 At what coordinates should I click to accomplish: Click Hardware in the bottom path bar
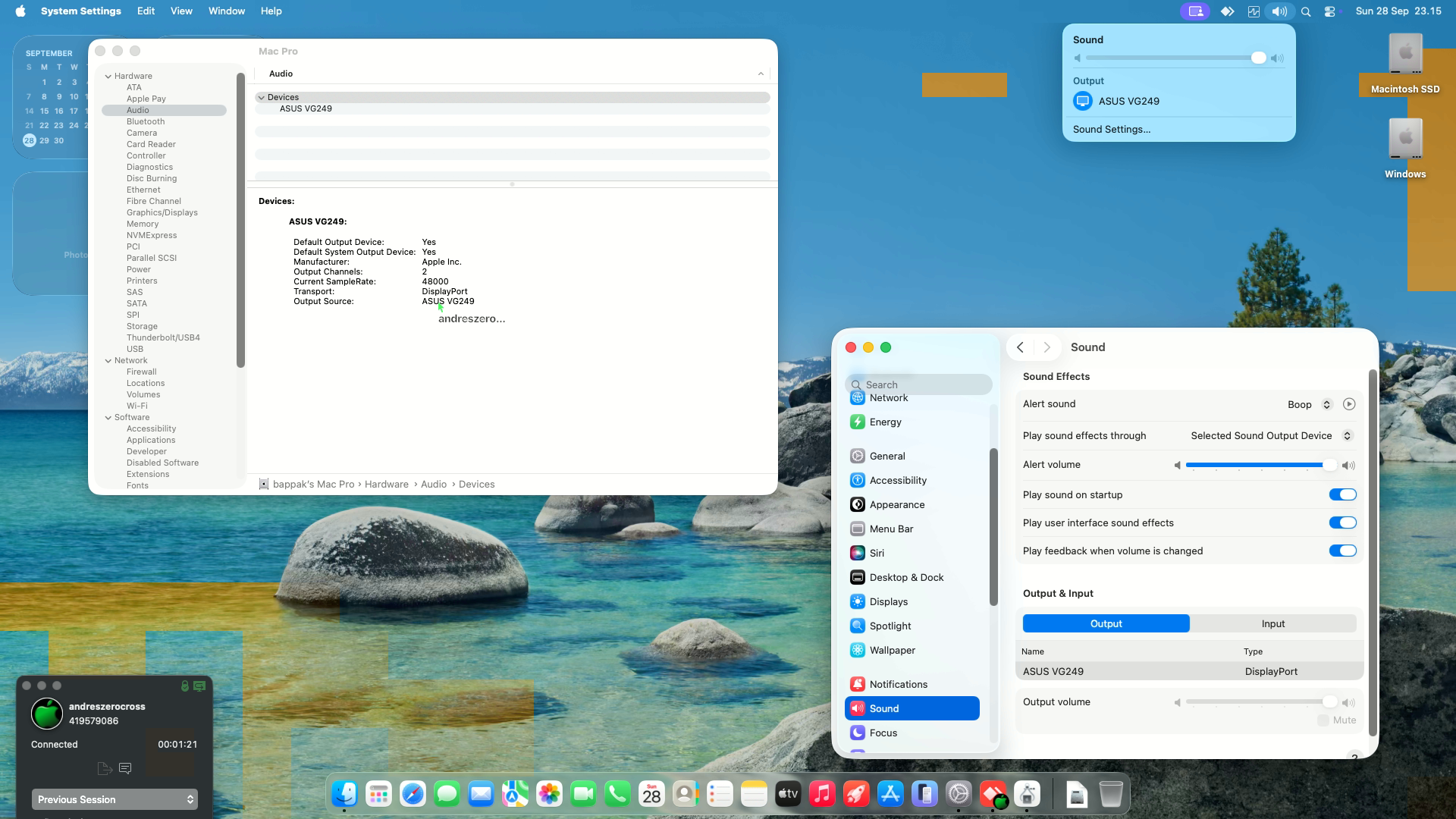[x=386, y=484]
